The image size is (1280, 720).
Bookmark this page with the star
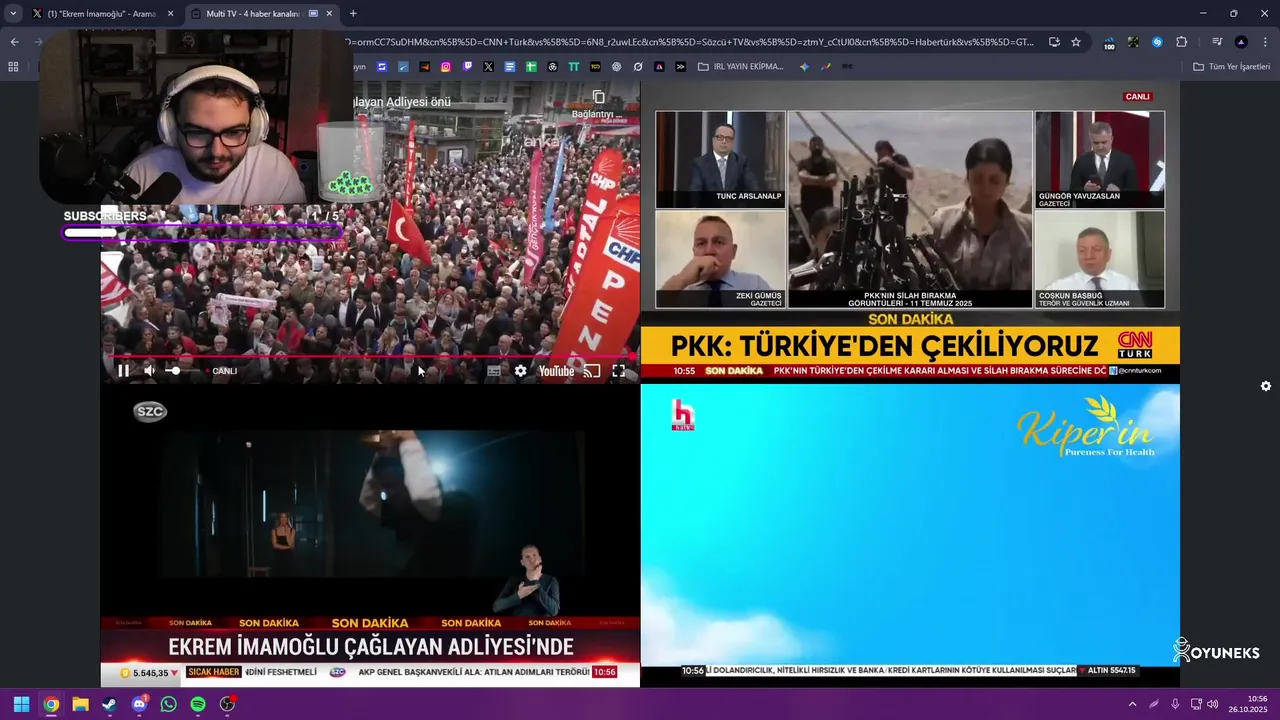(1076, 42)
